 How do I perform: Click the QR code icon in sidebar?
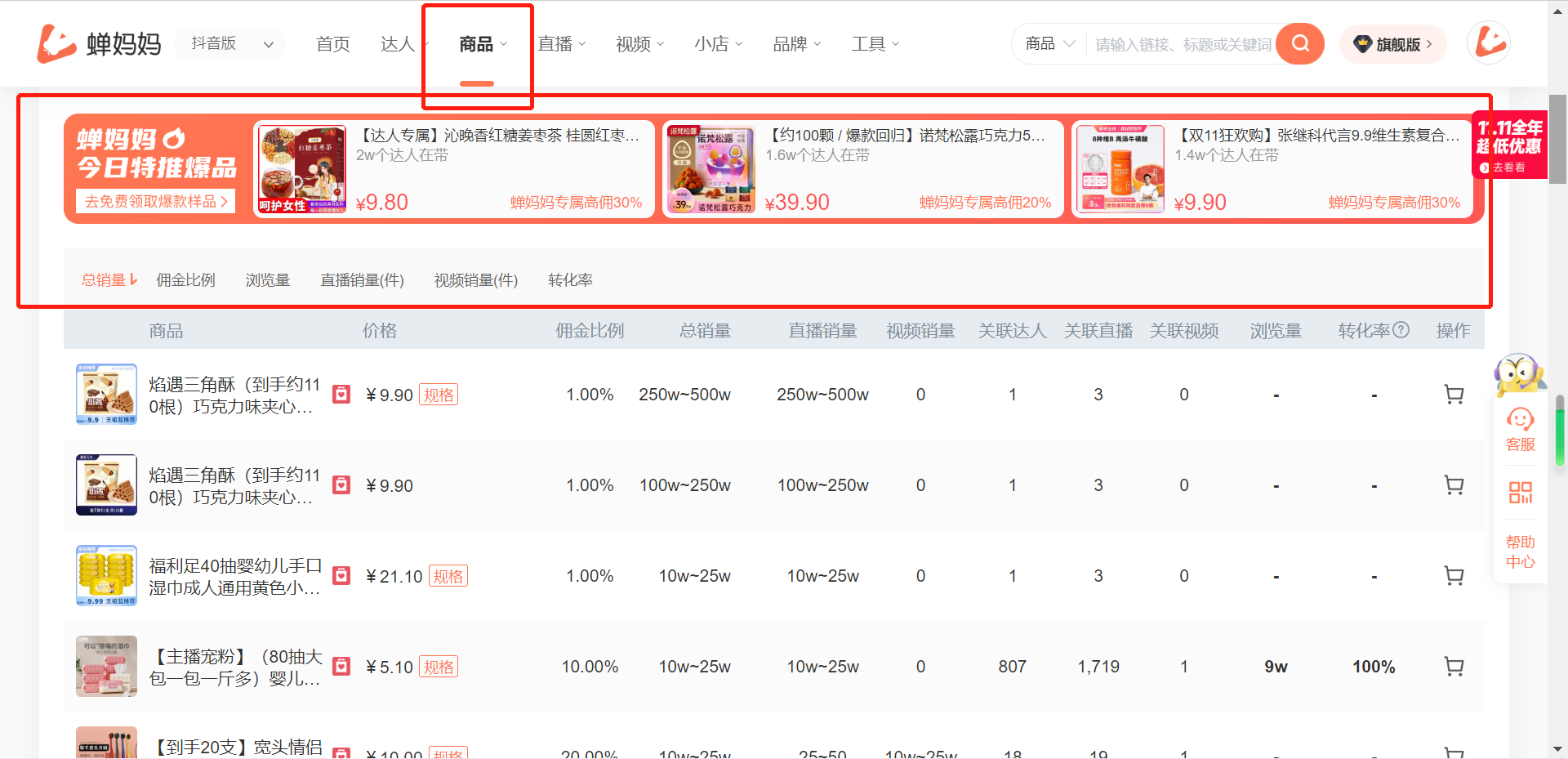(x=1520, y=493)
